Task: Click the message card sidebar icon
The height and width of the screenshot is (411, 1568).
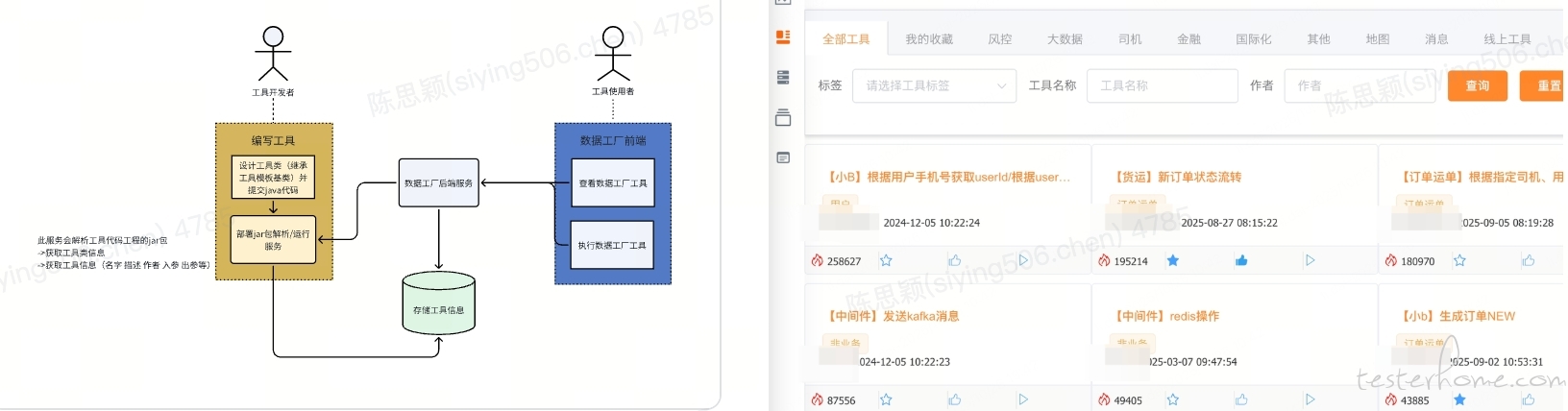Action: click(783, 157)
